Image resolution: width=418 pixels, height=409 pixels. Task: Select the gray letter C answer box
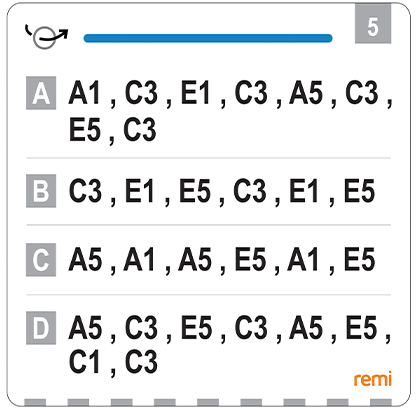coord(41,260)
